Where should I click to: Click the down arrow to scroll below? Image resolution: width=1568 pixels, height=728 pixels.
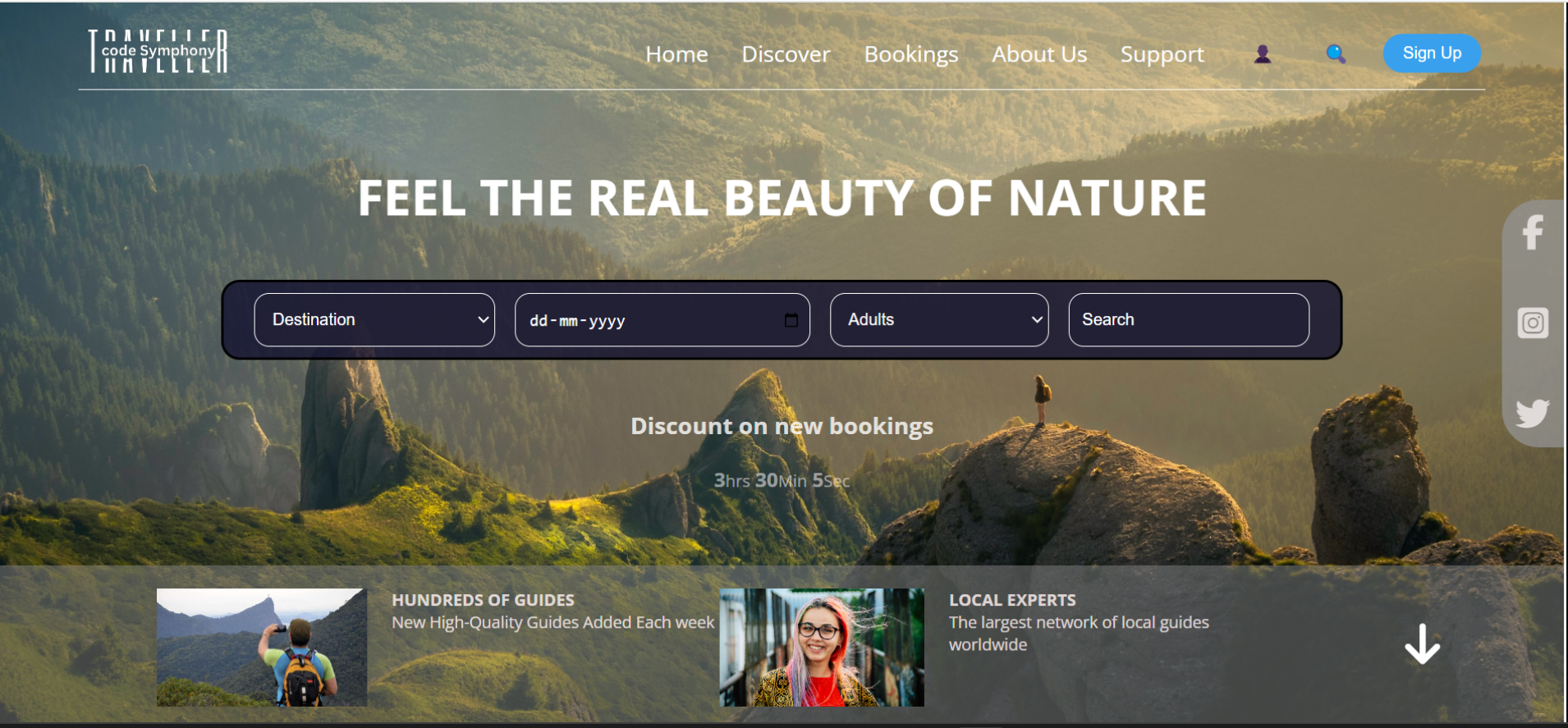point(1422,643)
